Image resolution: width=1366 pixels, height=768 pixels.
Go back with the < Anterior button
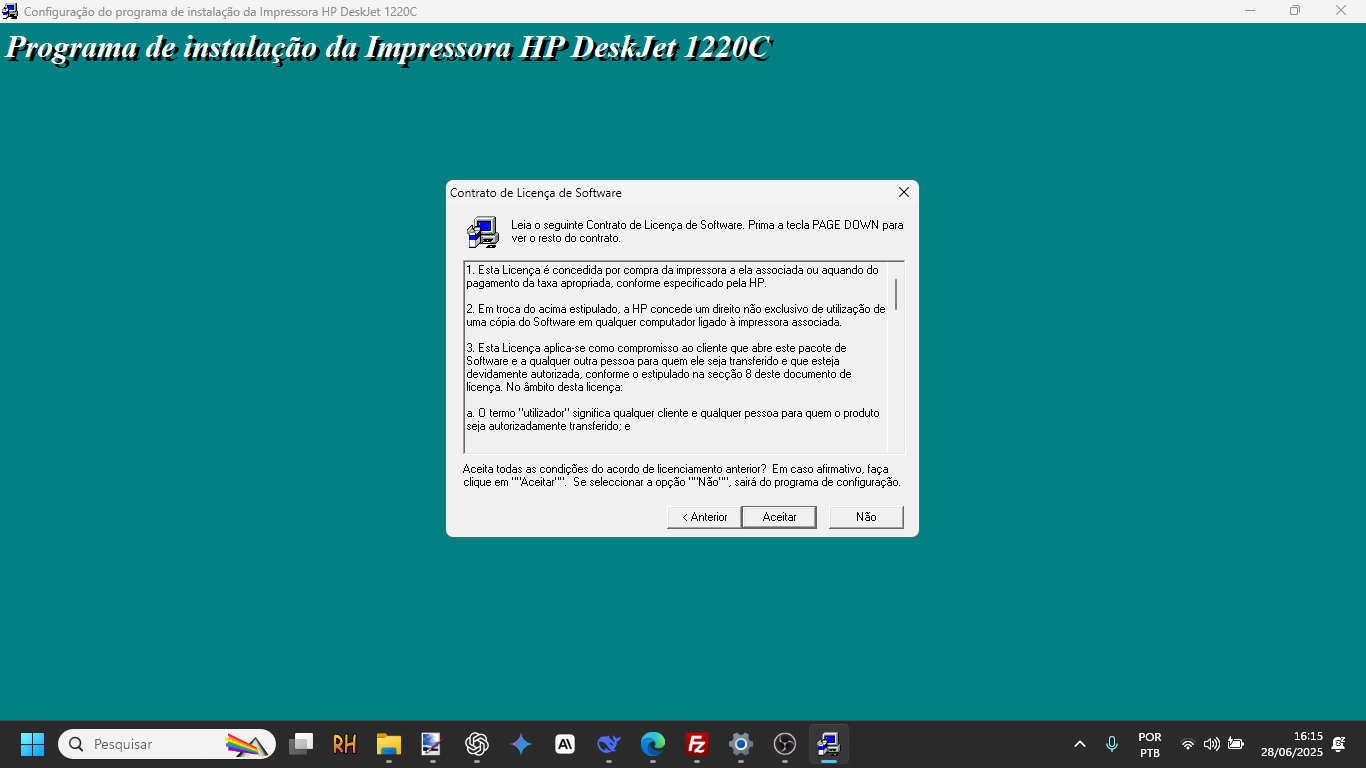704,517
